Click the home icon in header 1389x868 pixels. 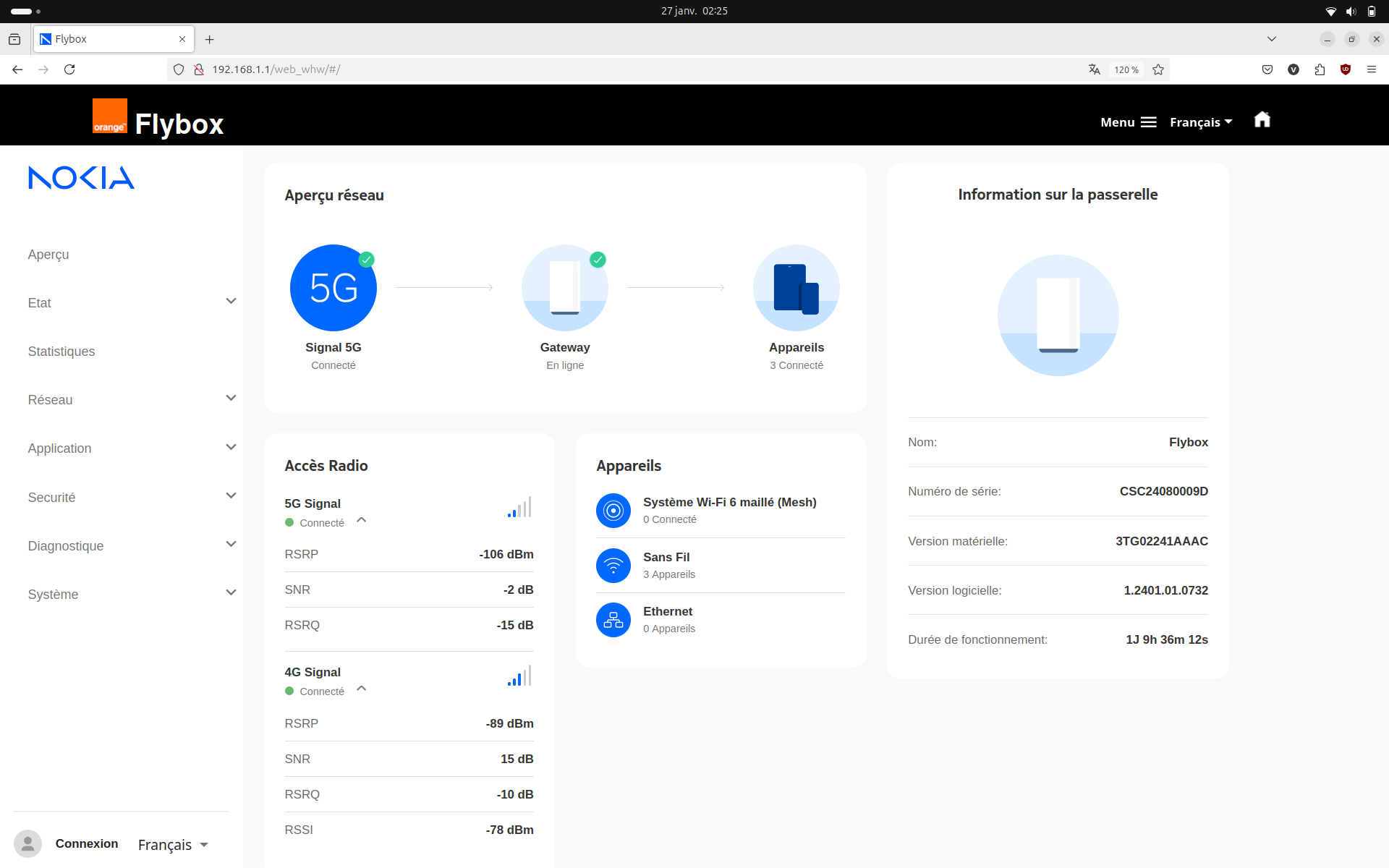1262,120
